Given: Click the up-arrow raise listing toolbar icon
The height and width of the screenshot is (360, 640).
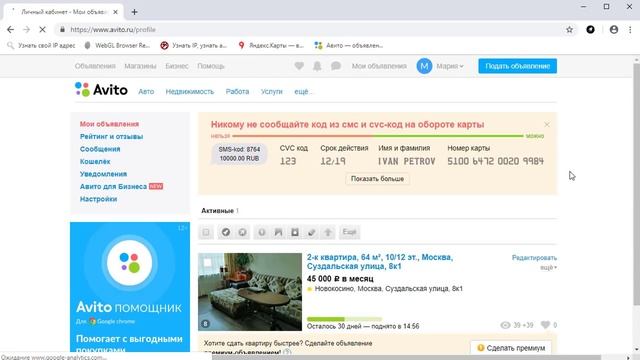Looking at the screenshot, I should pos(328,232).
